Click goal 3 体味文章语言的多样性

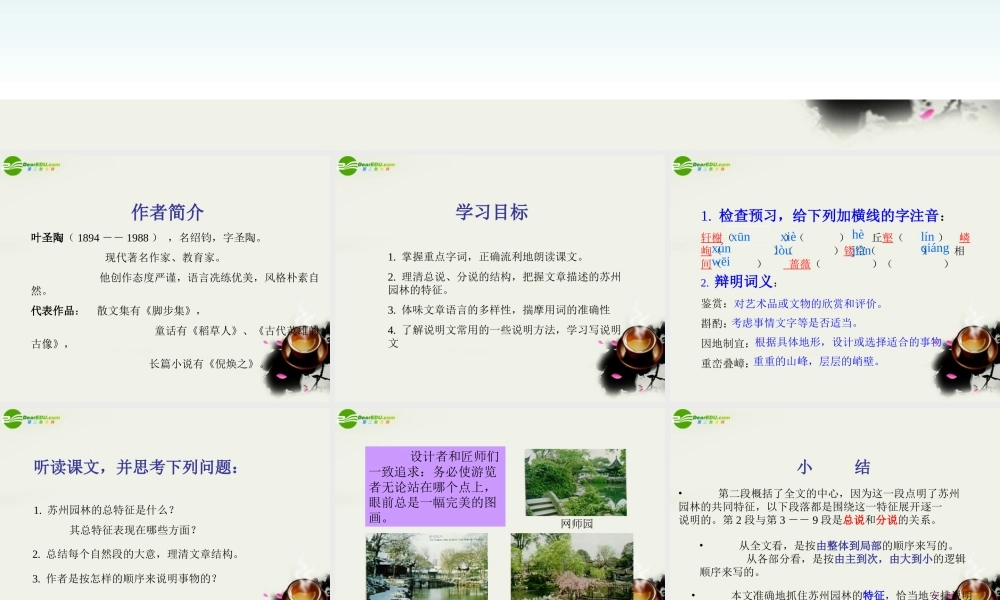tap(499, 310)
